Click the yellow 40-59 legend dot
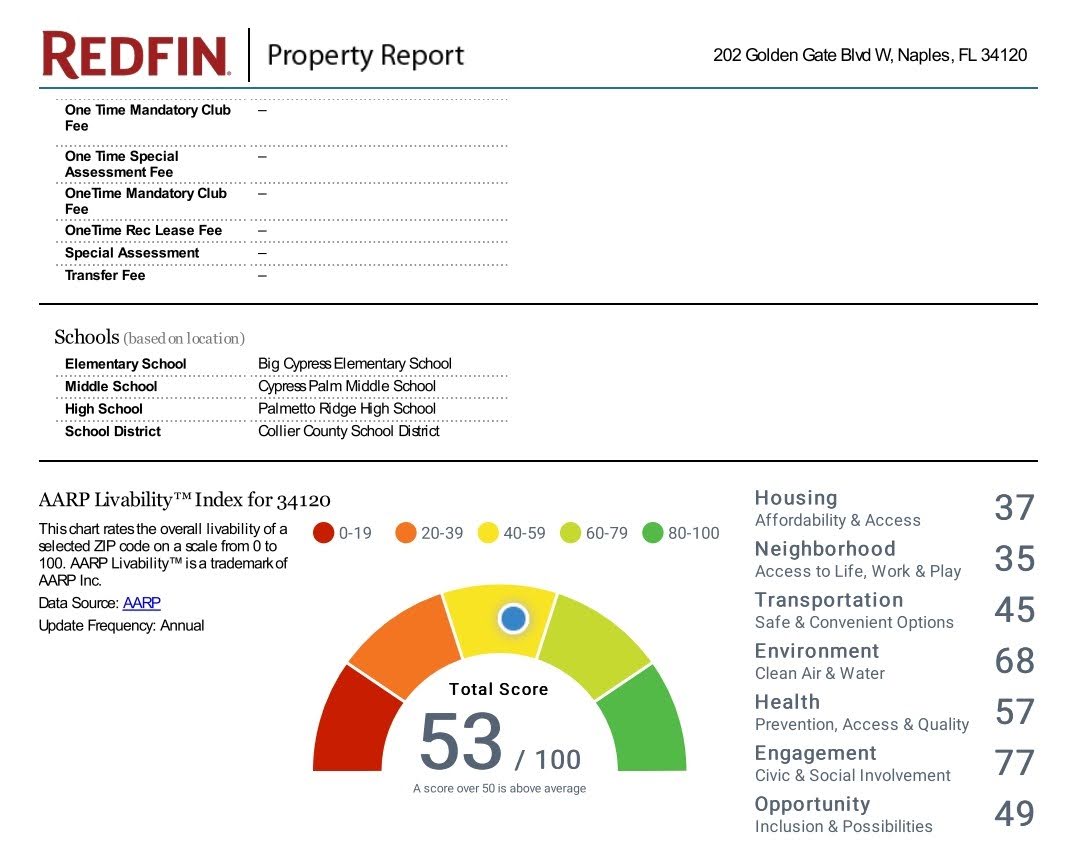1080x848 pixels. 488,533
